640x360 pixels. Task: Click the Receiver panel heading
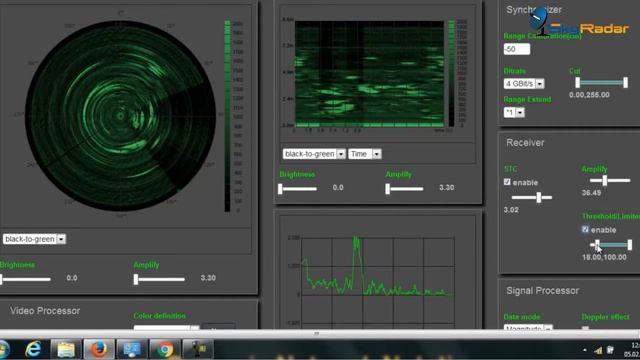click(x=525, y=143)
